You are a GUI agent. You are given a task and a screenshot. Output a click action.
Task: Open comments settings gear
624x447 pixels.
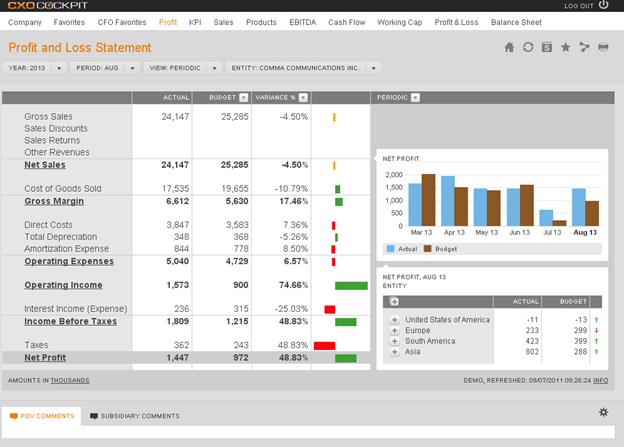point(604,412)
